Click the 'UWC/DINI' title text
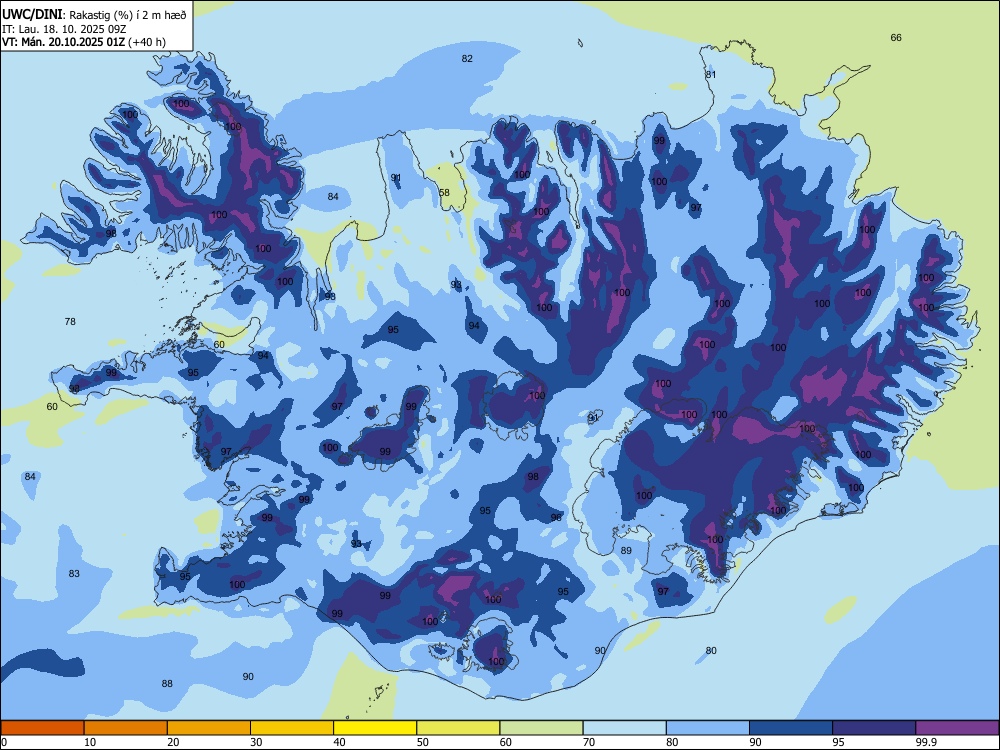This screenshot has height=750, width=1000. (x=32, y=15)
